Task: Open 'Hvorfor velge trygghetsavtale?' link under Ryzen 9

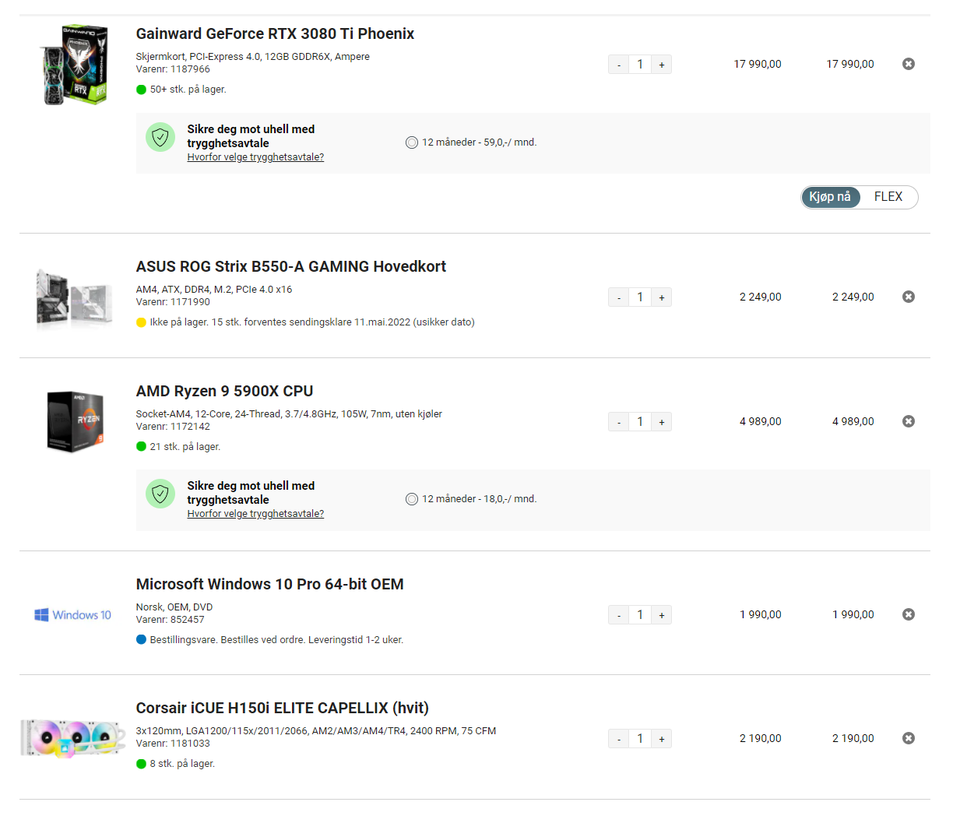Action: point(255,514)
